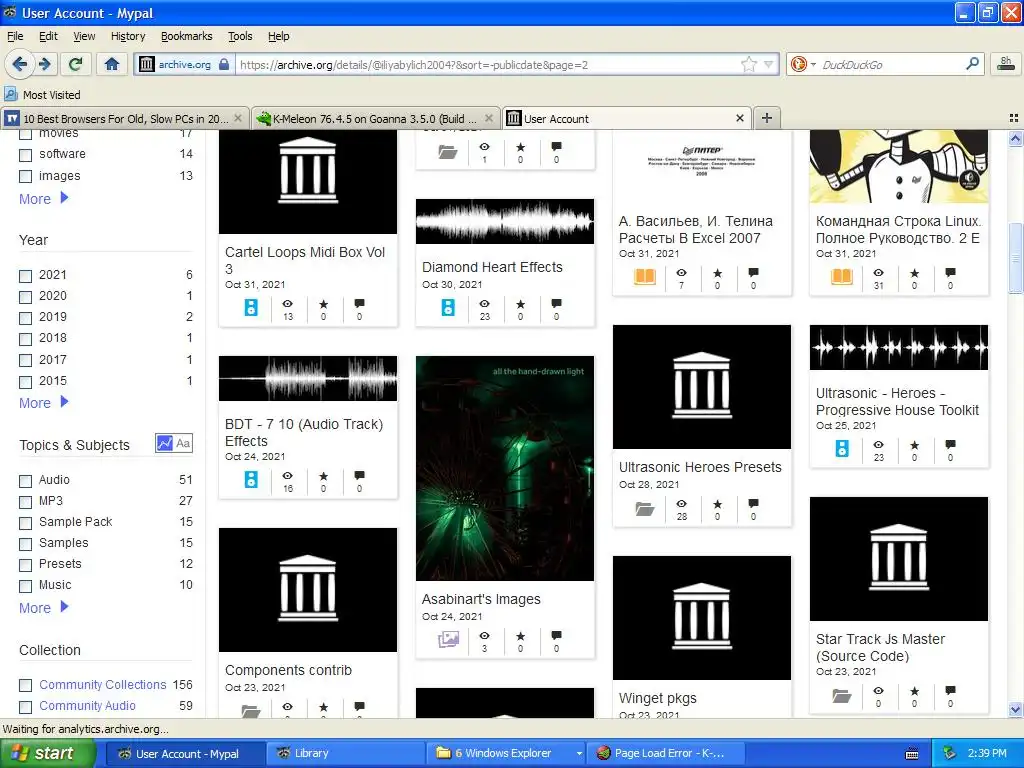The image size is (1024, 768).
Task: Open Page Load Error K-Meleon taskbar button
Action: click(x=666, y=753)
